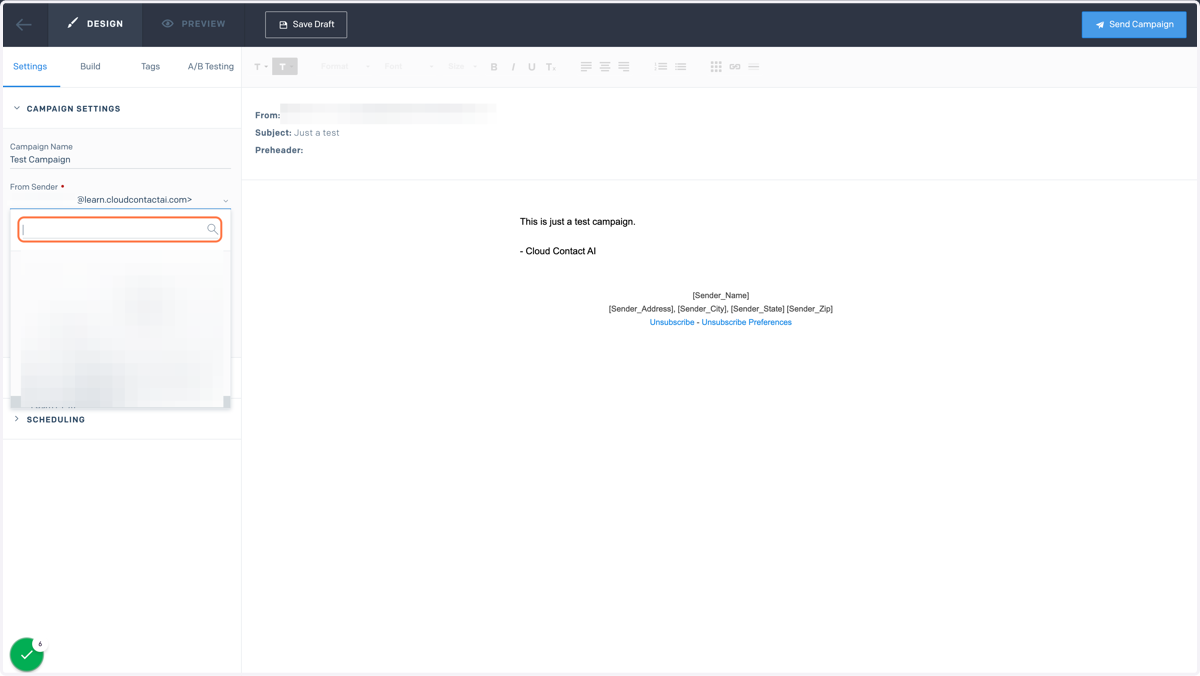The height and width of the screenshot is (676, 1200).
Task: Click the insert link icon
Action: (735, 67)
